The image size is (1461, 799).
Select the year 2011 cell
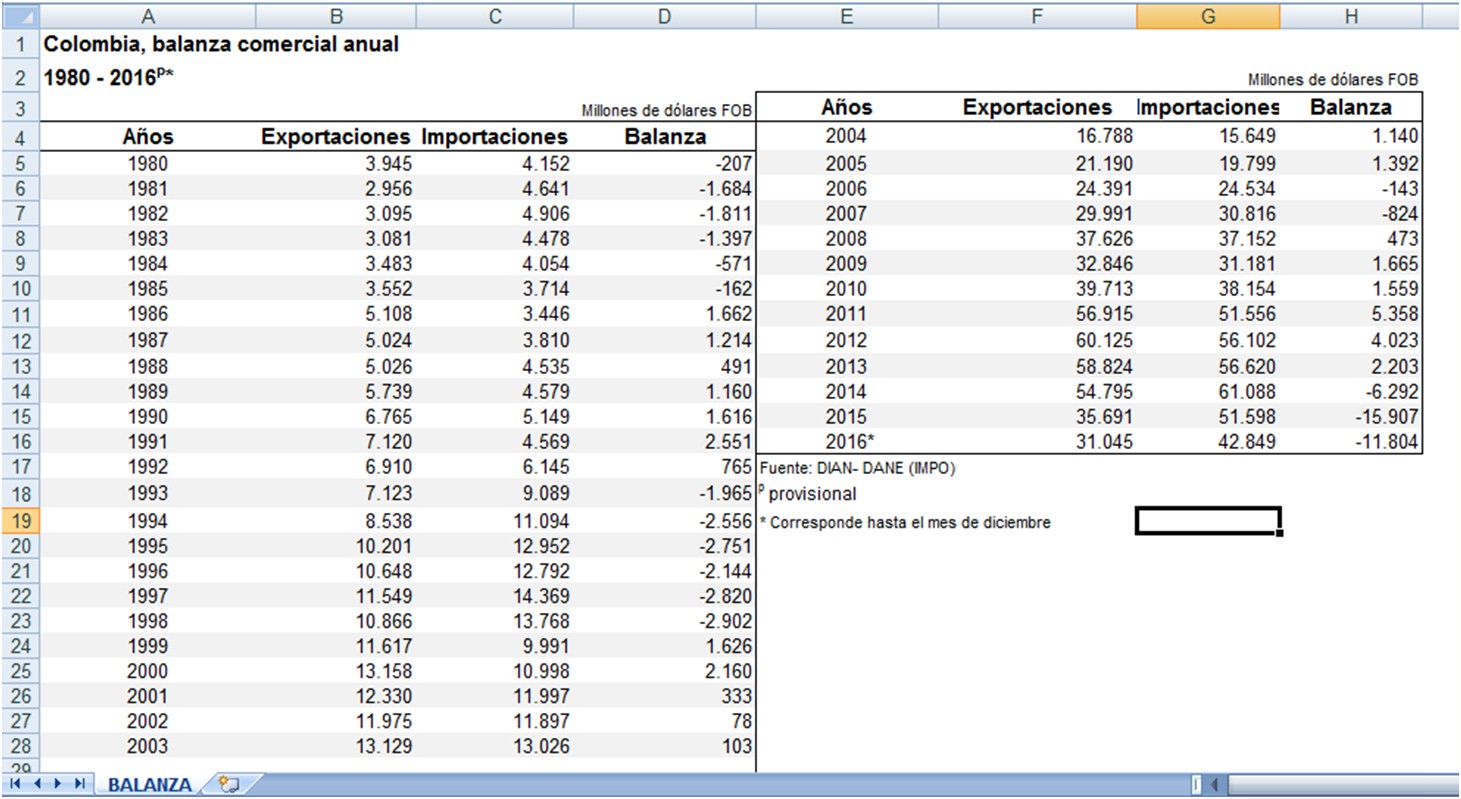point(846,315)
